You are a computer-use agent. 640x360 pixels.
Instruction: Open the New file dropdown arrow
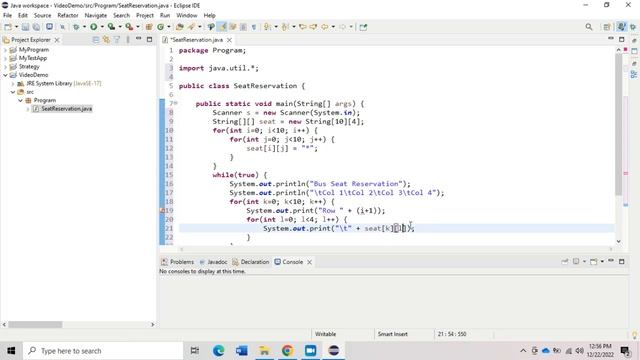[16, 27]
